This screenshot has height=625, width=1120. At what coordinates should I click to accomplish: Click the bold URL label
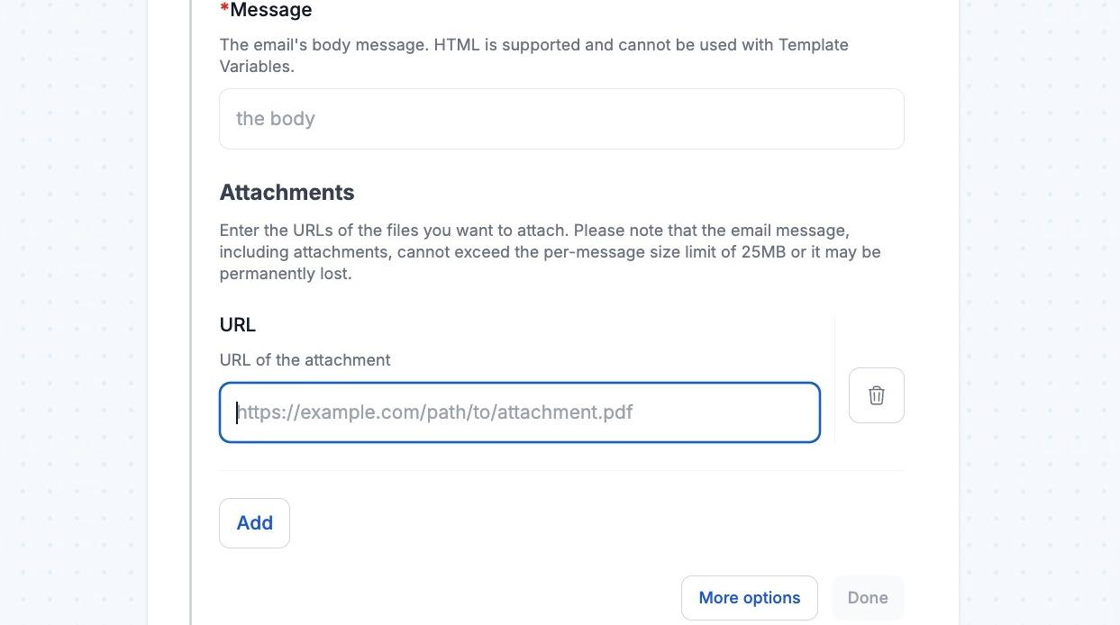point(238,325)
